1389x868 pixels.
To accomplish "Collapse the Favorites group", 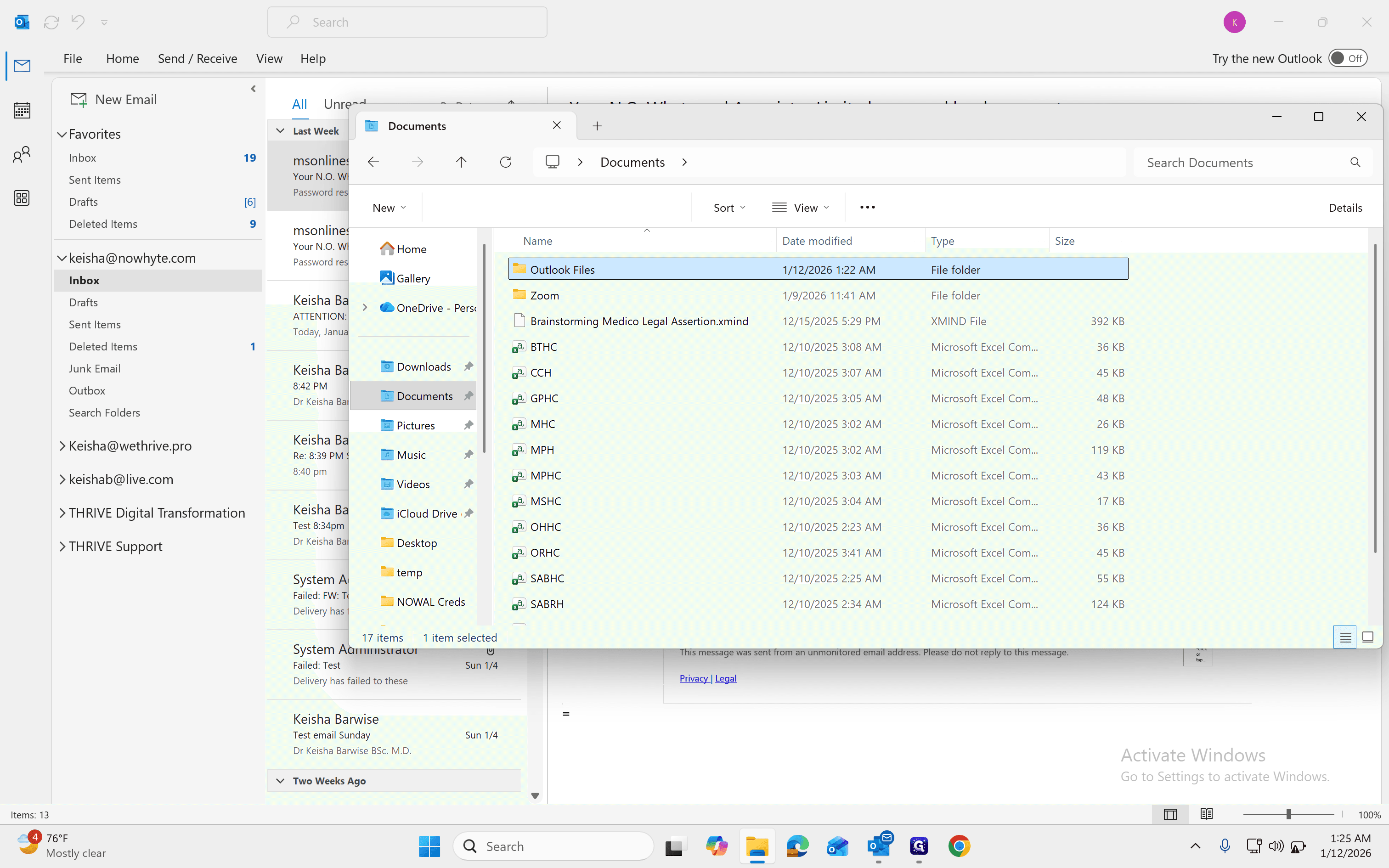I will [62, 134].
